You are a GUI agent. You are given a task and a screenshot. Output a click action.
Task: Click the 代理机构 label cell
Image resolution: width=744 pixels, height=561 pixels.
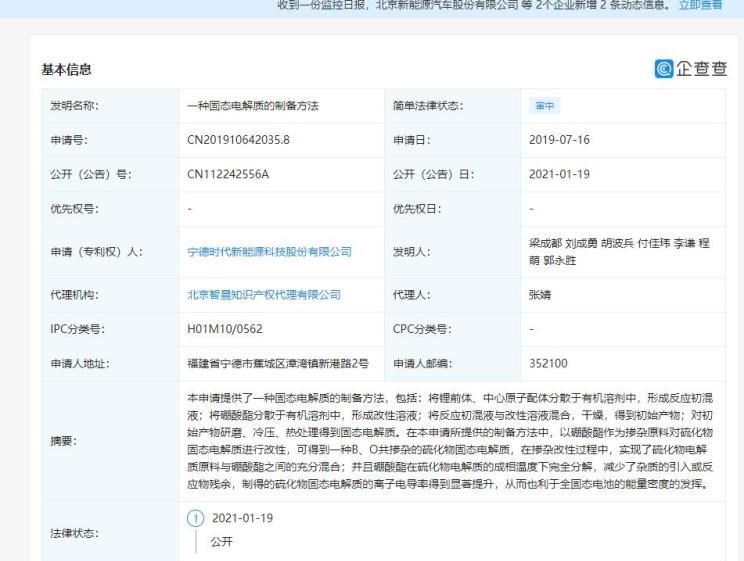click(110, 295)
